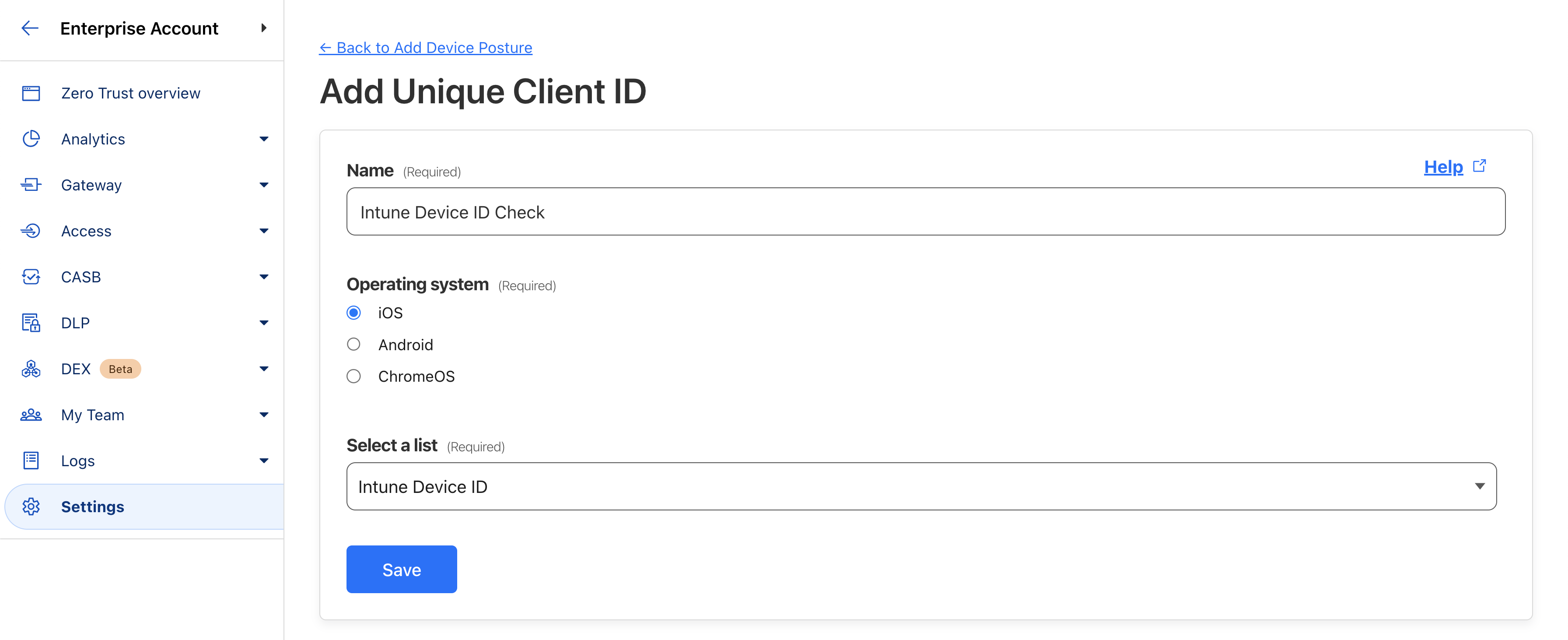
Task: Select the iOS operating system option
Action: tap(353, 313)
